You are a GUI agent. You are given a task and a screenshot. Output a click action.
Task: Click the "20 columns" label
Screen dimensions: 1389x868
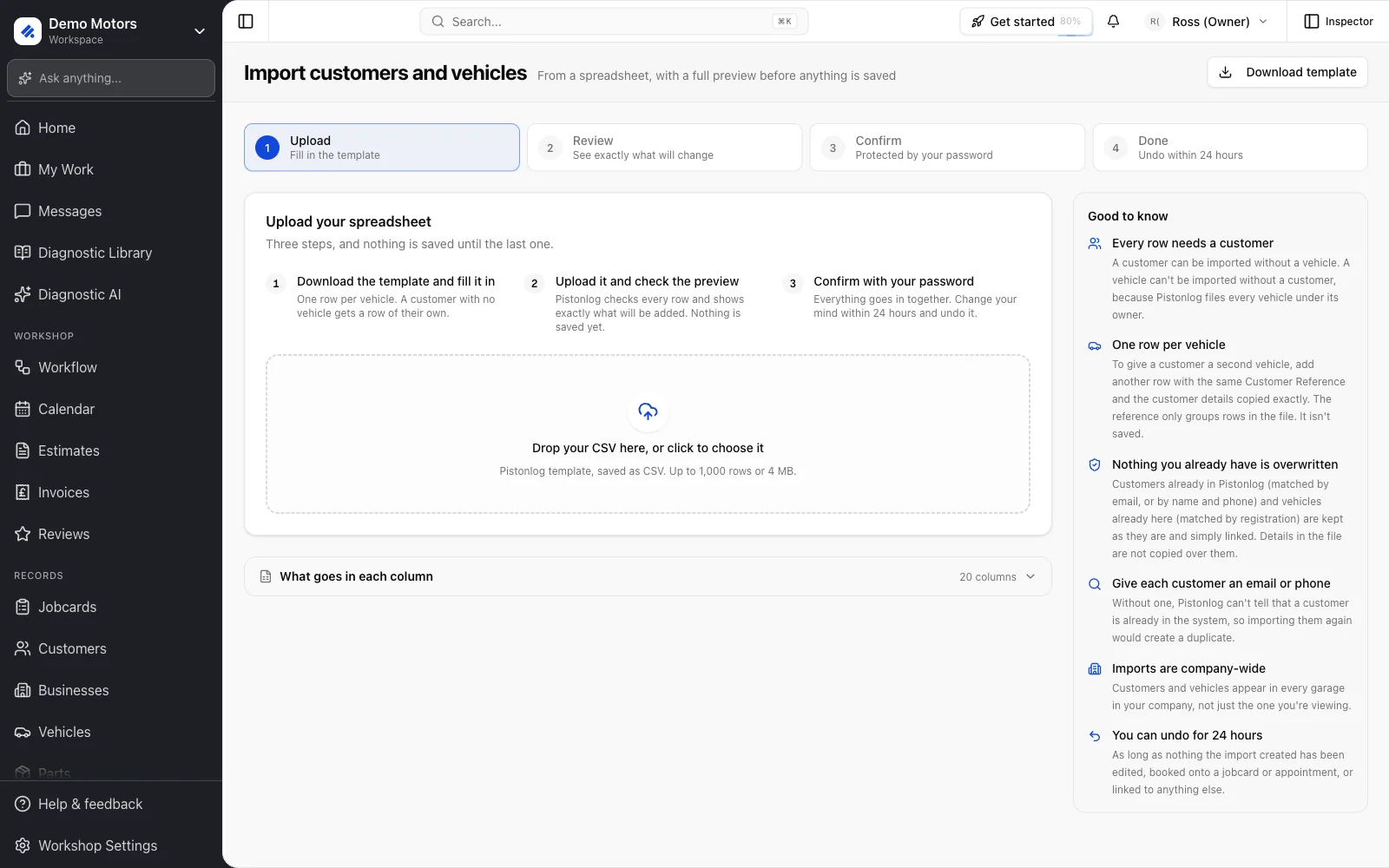click(x=988, y=577)
